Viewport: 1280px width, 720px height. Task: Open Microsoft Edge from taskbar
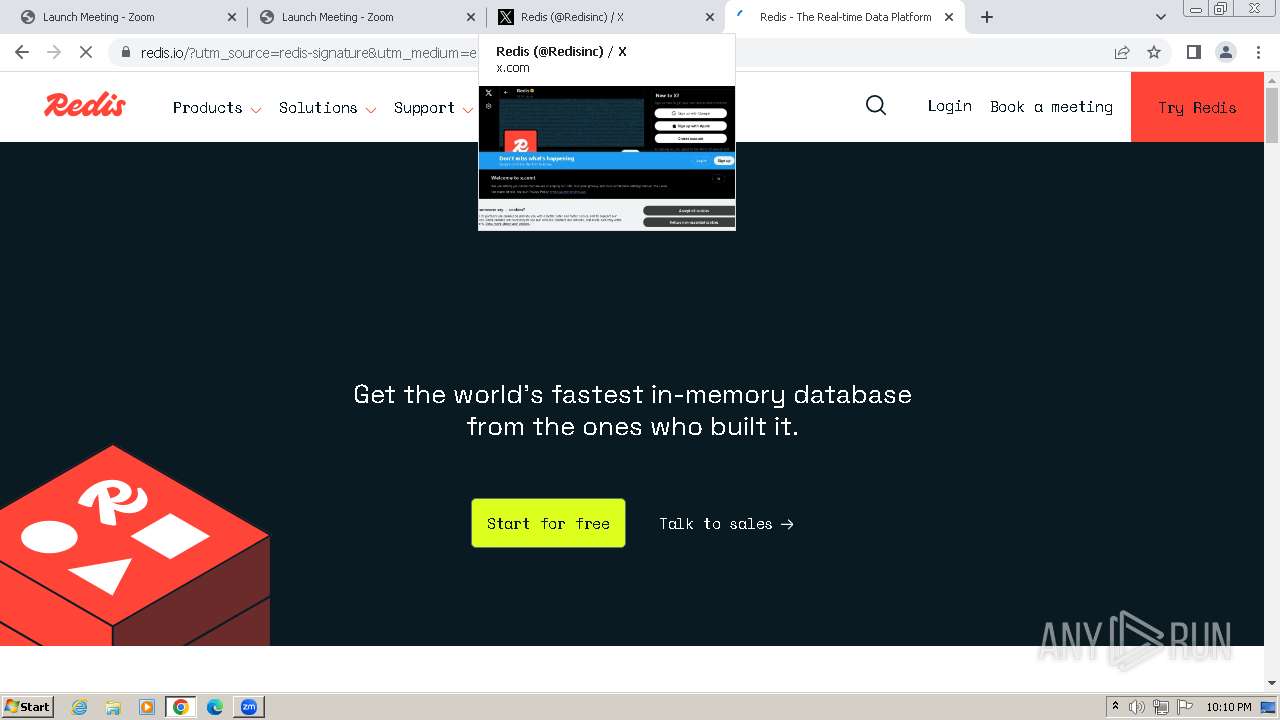[215, 707]
